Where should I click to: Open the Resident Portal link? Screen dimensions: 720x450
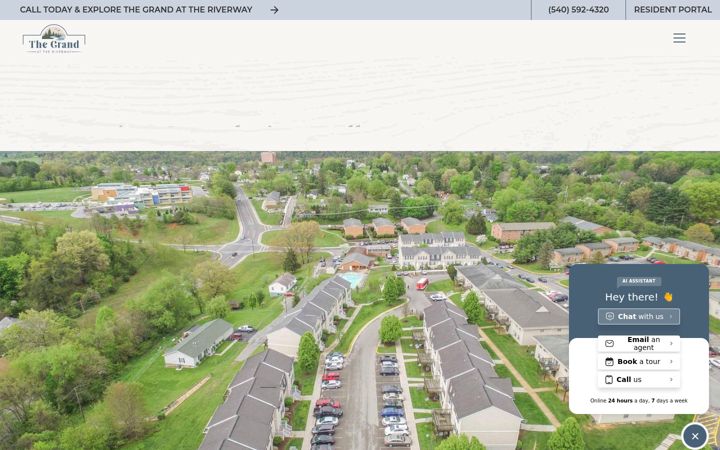tap(673, 10)
